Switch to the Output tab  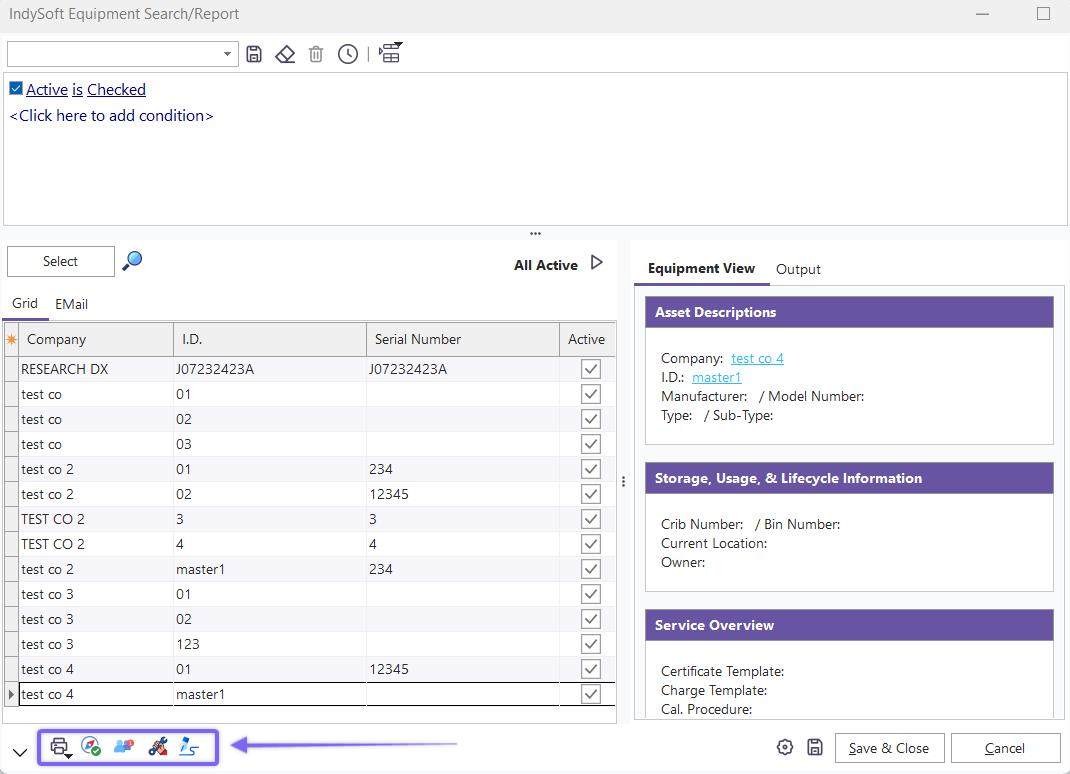pyautogui.click(x=798, y=269)
